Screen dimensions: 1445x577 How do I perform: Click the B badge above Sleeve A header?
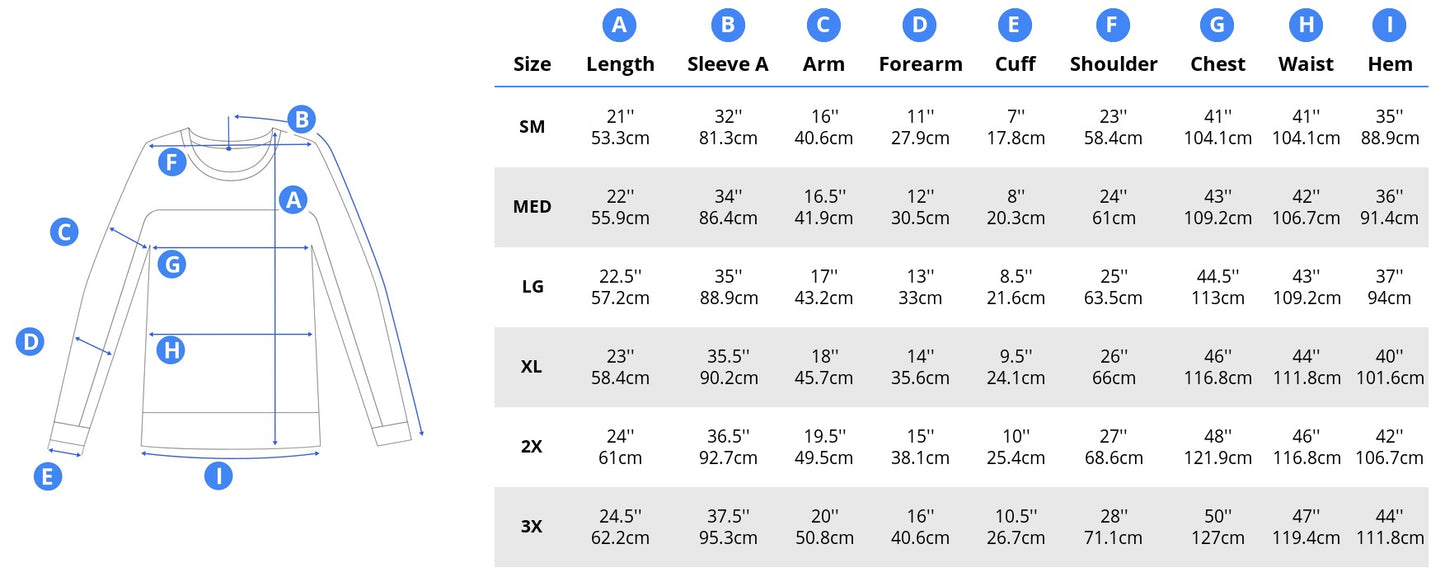727,25
